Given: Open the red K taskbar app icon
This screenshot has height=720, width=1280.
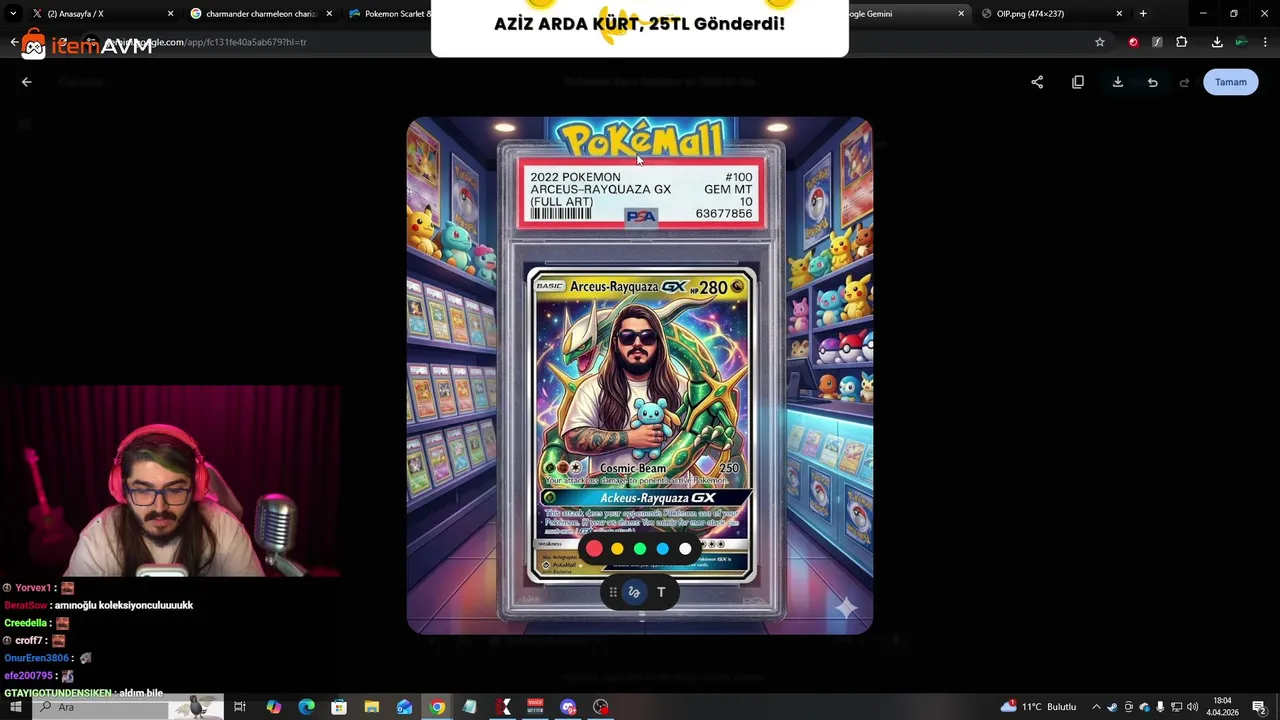Looking at the screenshot, I should 503,707.
